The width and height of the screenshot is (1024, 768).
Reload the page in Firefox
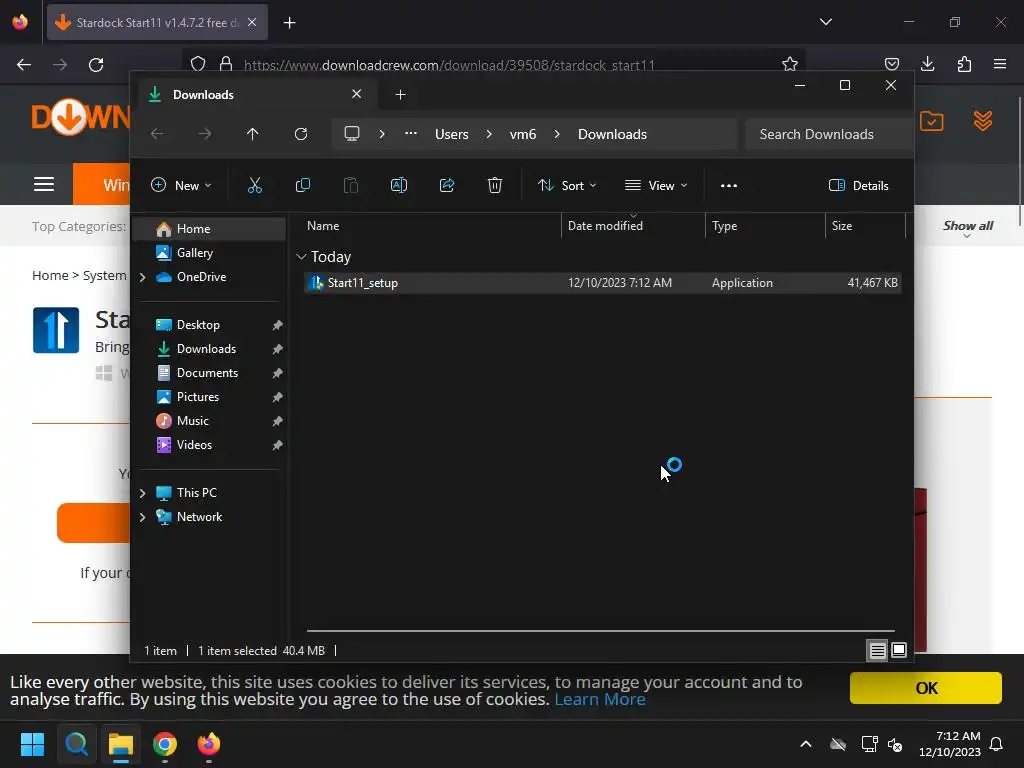pyautogui.click(x=96, y=65)
